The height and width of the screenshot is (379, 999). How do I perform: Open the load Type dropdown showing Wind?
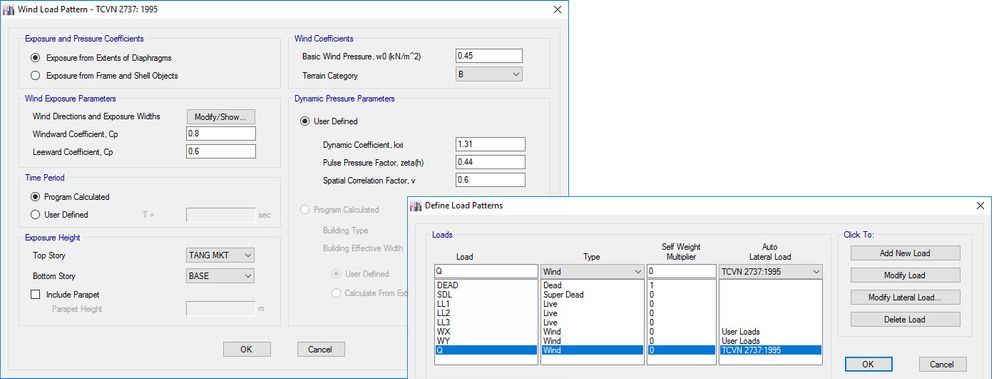coord(592,271)
